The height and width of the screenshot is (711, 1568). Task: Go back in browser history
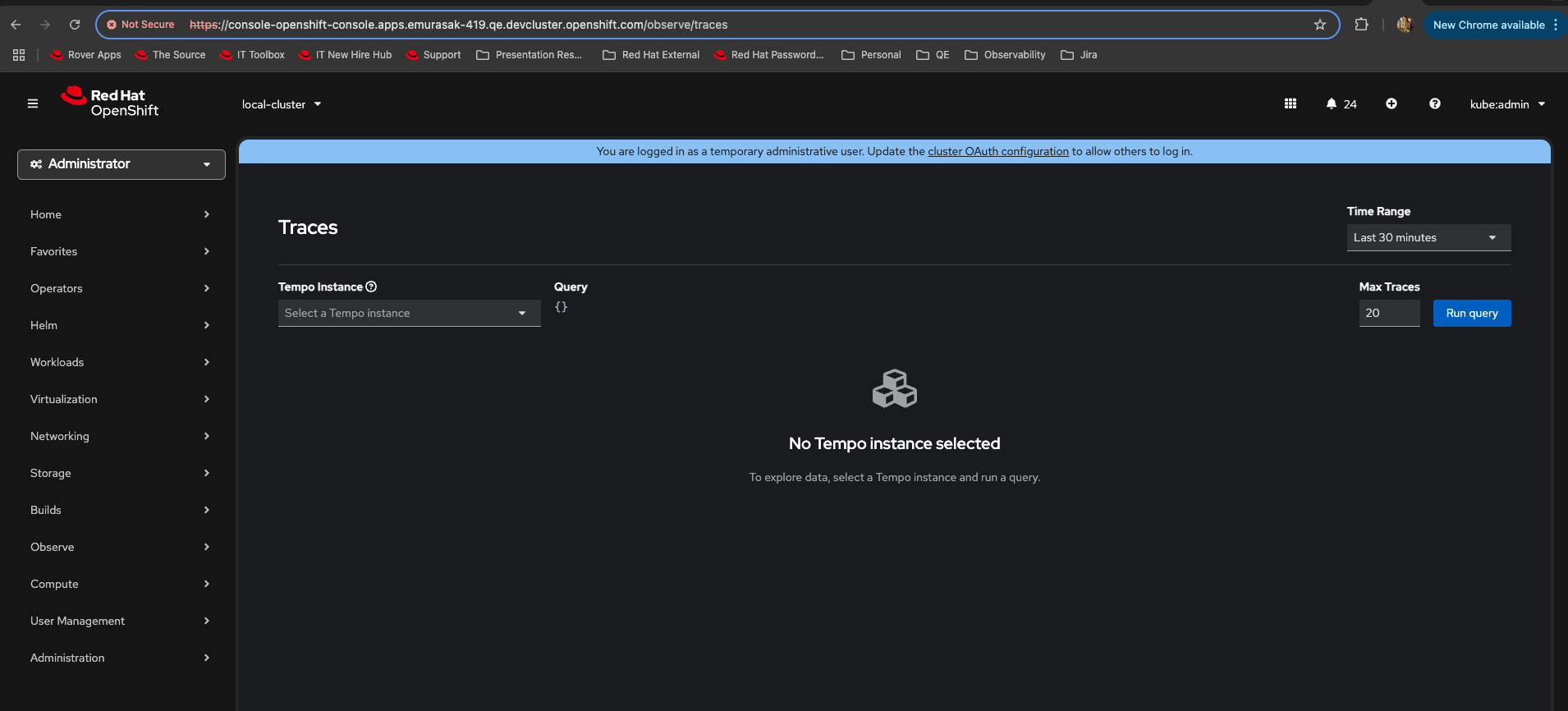16,25
